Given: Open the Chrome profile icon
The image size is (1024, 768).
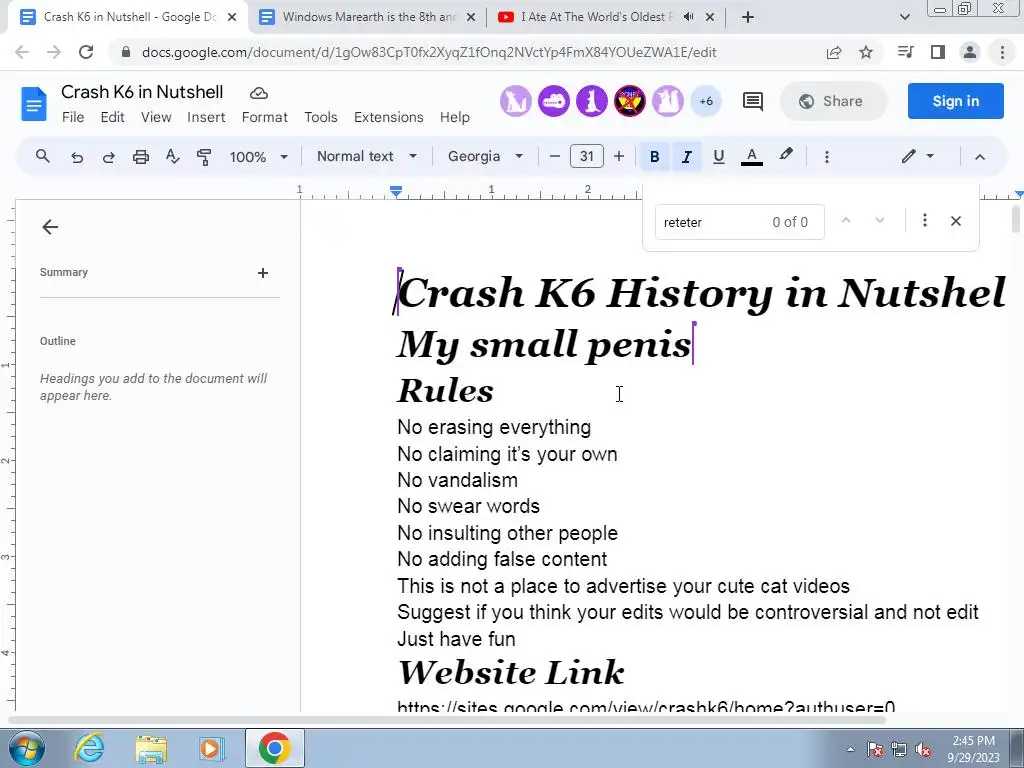Looking at the screenshot, I should point(970,52).
